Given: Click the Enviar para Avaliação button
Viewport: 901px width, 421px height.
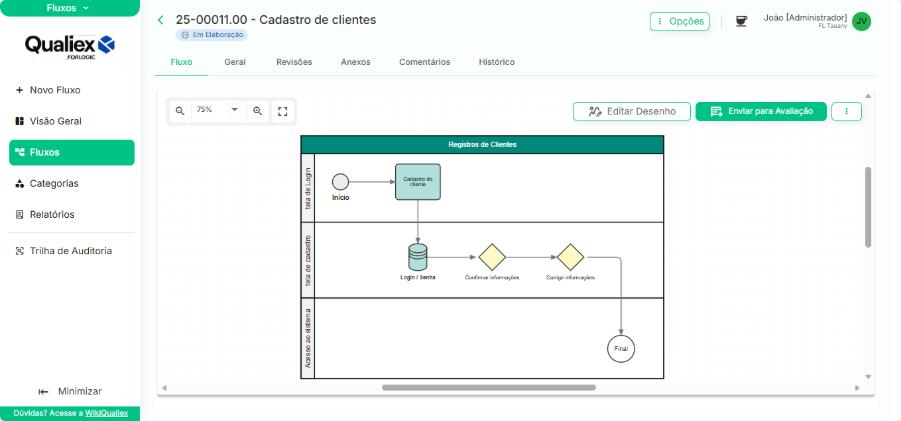Looking at the screenshot, I should pos(761,111).
